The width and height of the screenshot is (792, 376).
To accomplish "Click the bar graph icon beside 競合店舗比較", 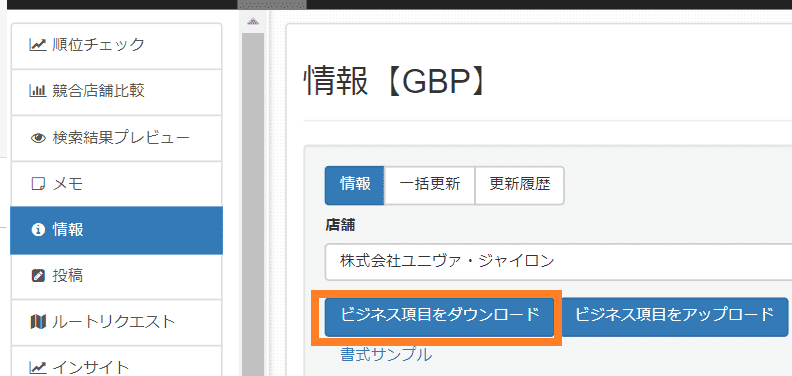I will click(38, 91).
